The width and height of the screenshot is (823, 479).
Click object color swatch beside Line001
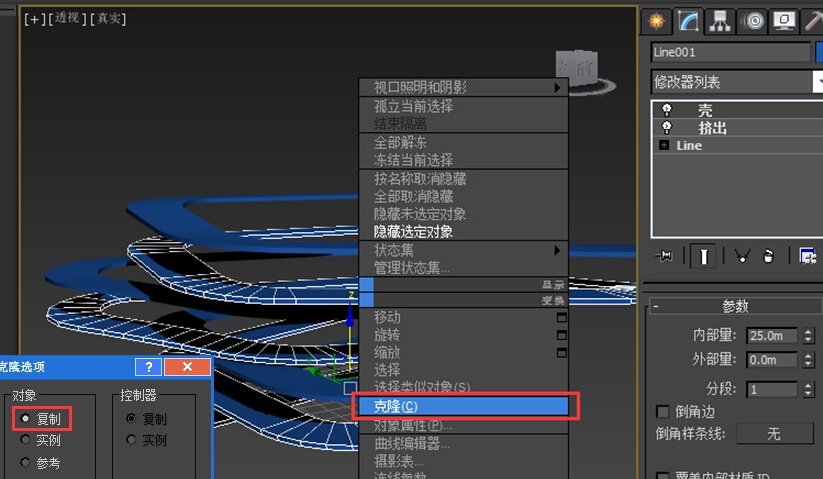(819, 52)
